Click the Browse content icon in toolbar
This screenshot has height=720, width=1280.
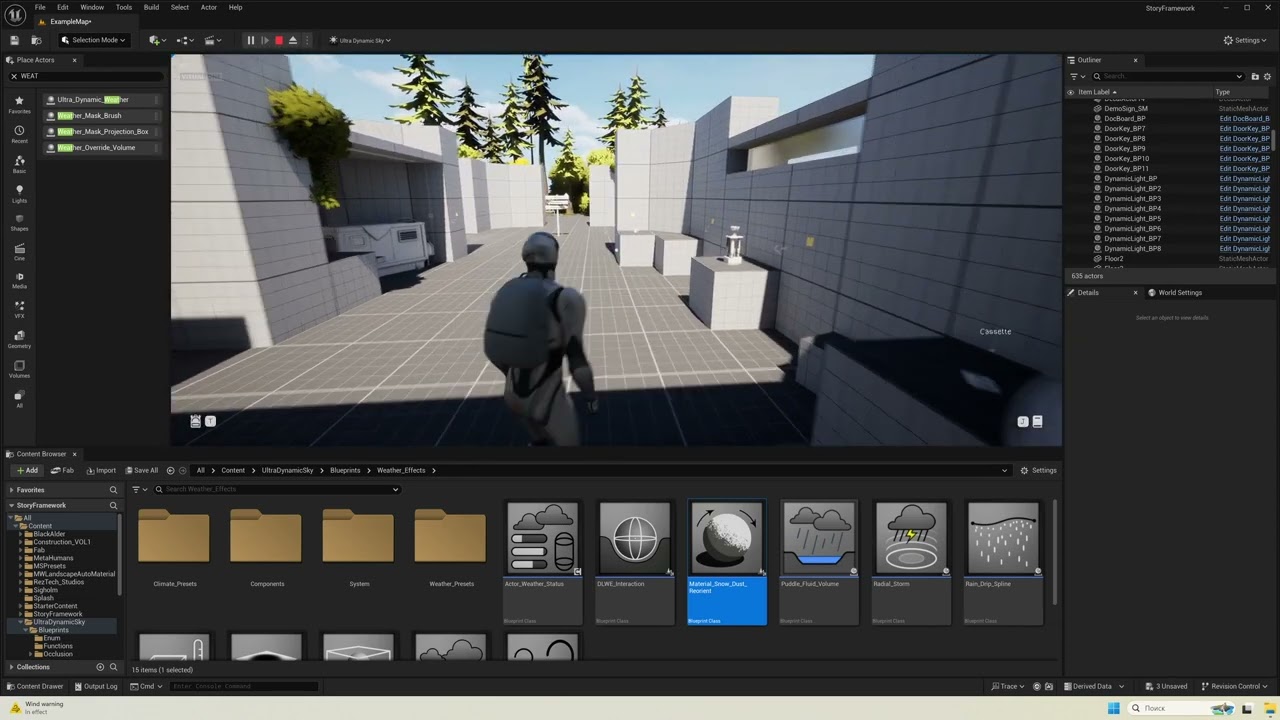coord(36,40)
